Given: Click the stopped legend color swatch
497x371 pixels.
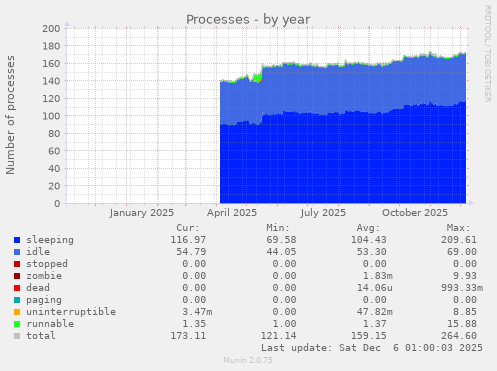Looking at the screenshot, I should [x=17, y=264].
